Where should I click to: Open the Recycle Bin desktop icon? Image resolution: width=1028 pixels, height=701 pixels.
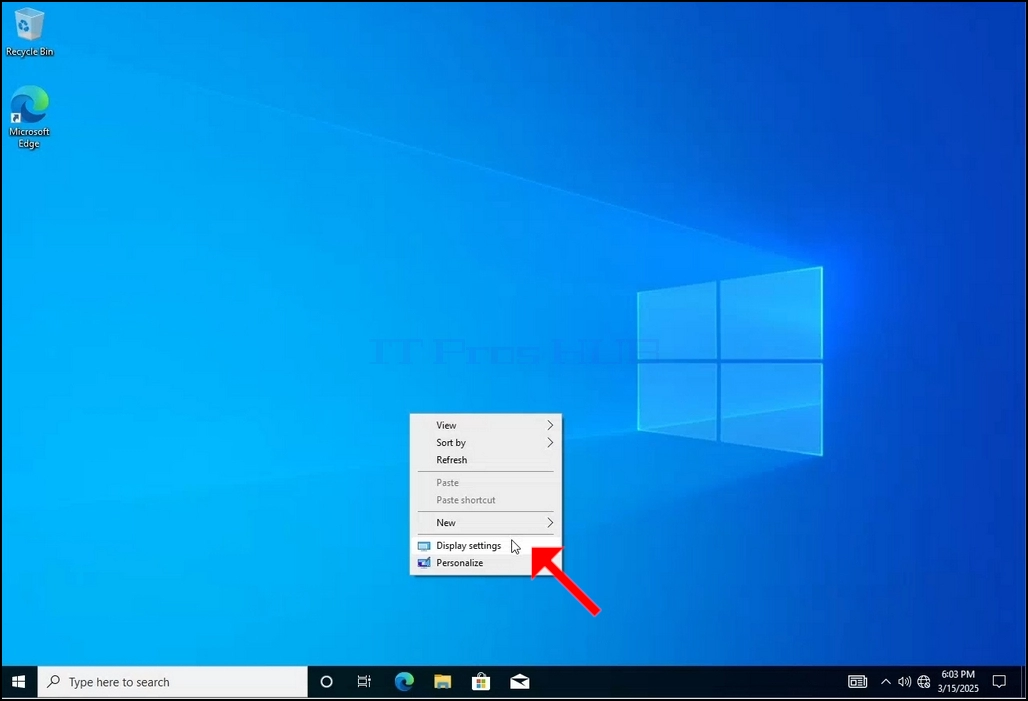coord(29,32)
